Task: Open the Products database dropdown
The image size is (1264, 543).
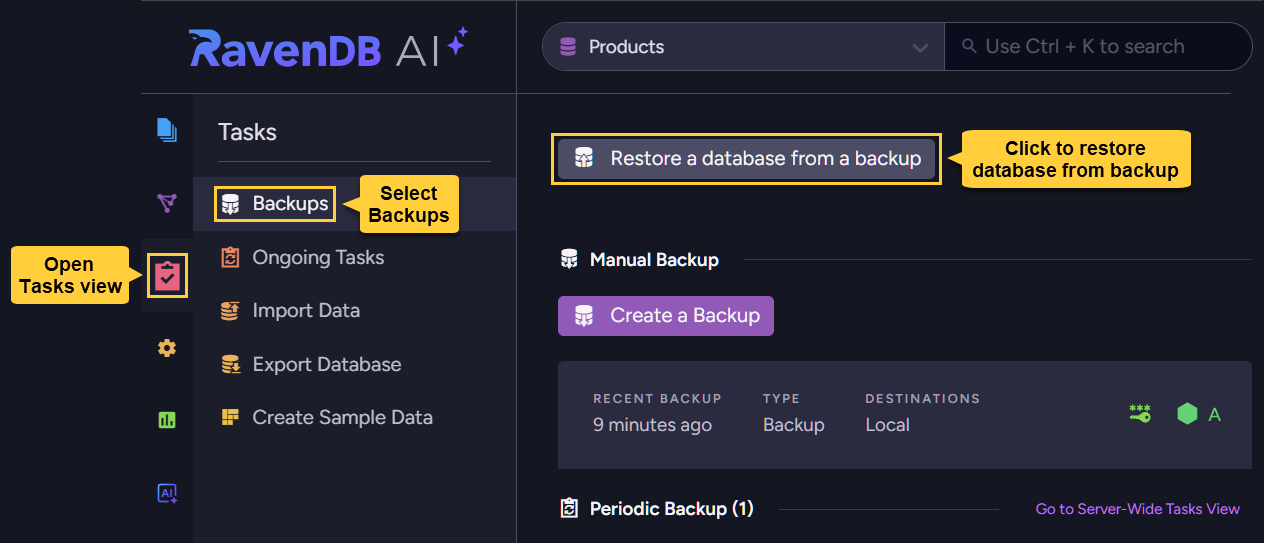Action: click(x=743, y=47)
